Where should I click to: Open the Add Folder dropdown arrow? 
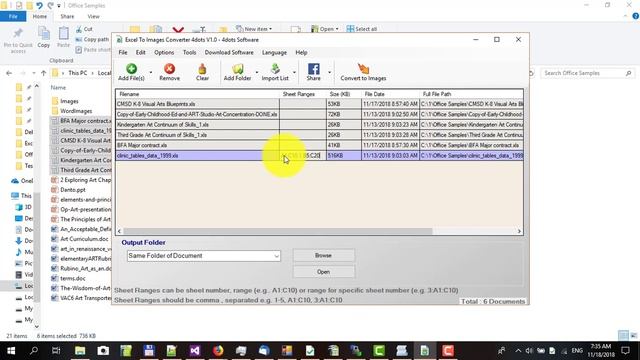click(257, 73)
